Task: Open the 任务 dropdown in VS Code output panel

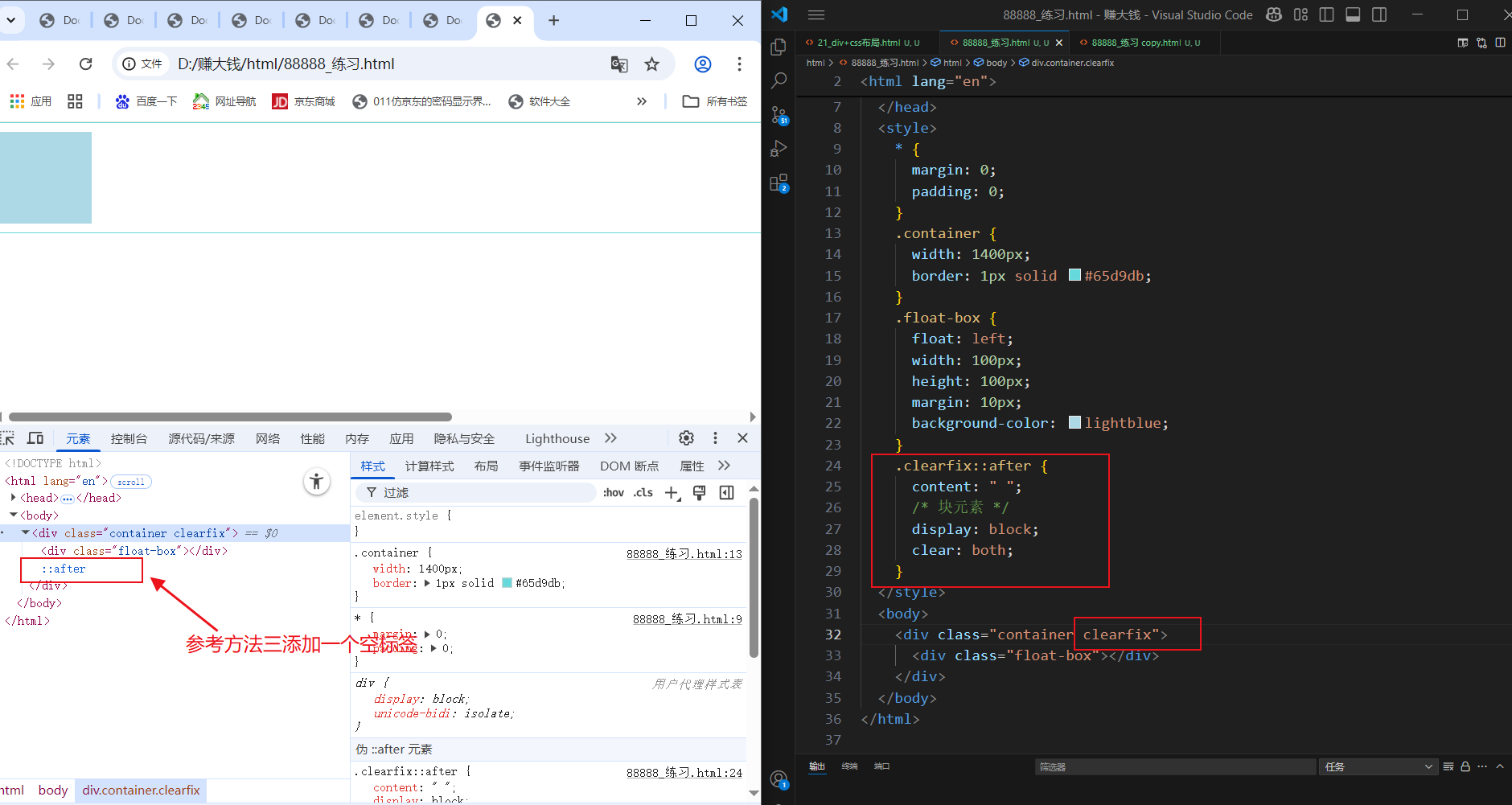Action: click(1378, 766)
